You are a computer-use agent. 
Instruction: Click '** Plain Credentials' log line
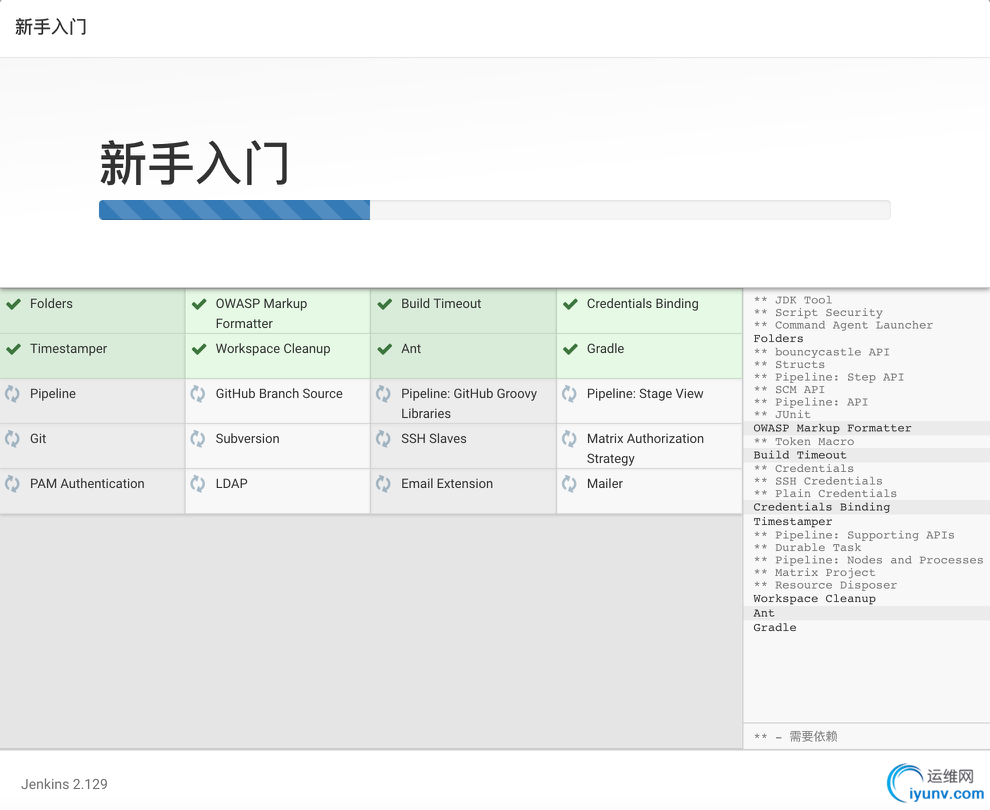[x=825, y=494]
